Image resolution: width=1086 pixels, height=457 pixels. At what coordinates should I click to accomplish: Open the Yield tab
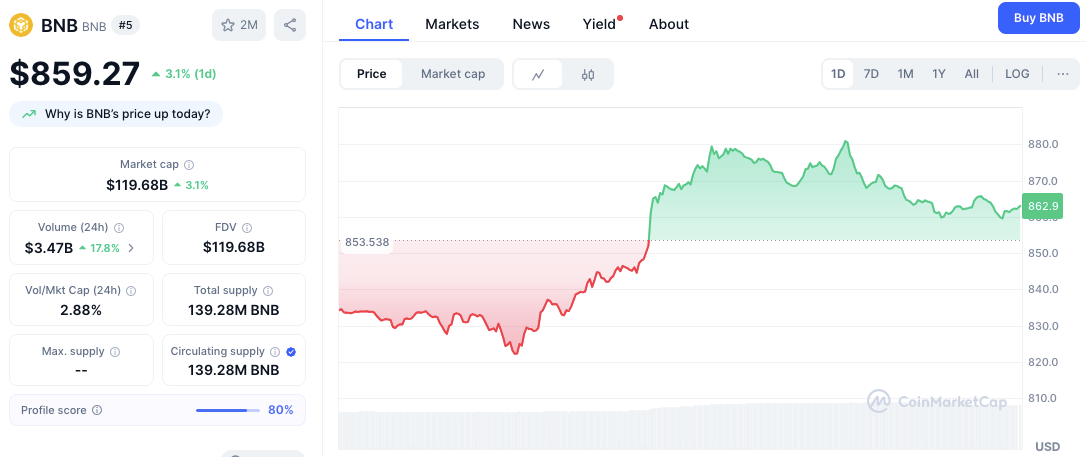[600, 24]
